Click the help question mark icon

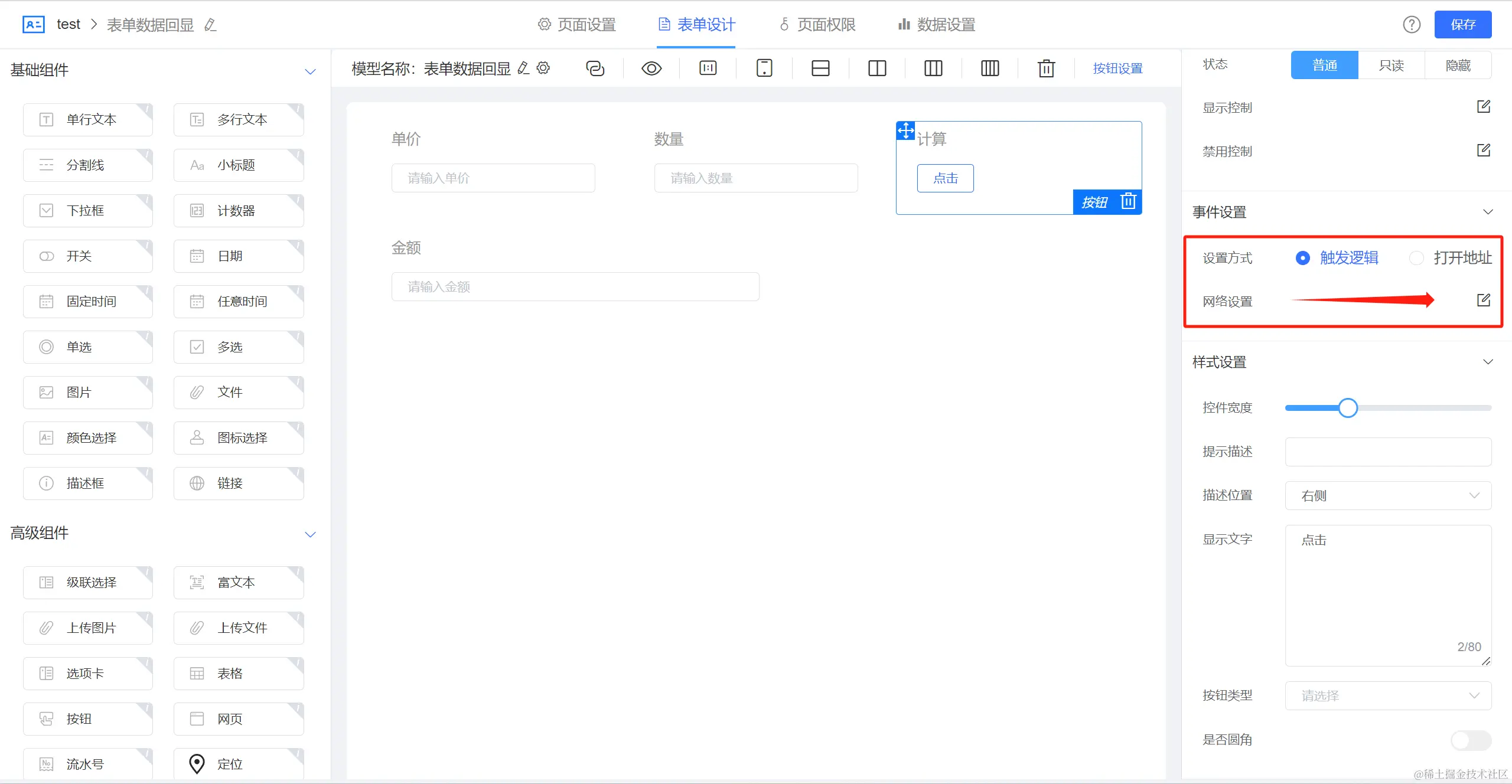1412,25
